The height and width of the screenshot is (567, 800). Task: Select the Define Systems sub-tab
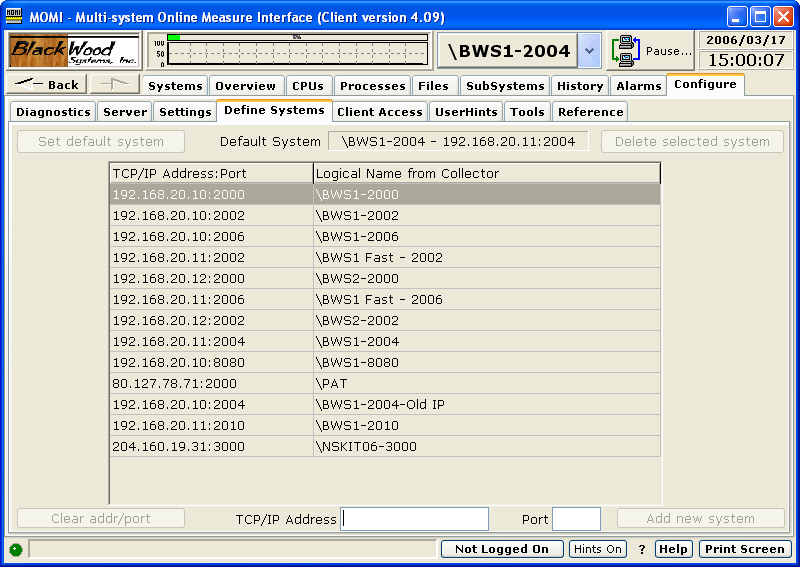coord(274,110)
